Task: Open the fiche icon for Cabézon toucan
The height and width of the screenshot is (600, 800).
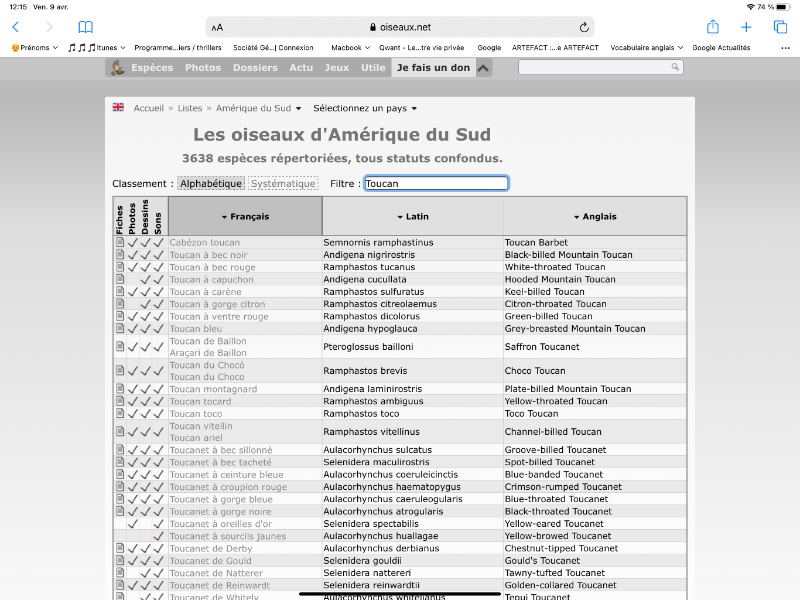Action: [120, 242]
